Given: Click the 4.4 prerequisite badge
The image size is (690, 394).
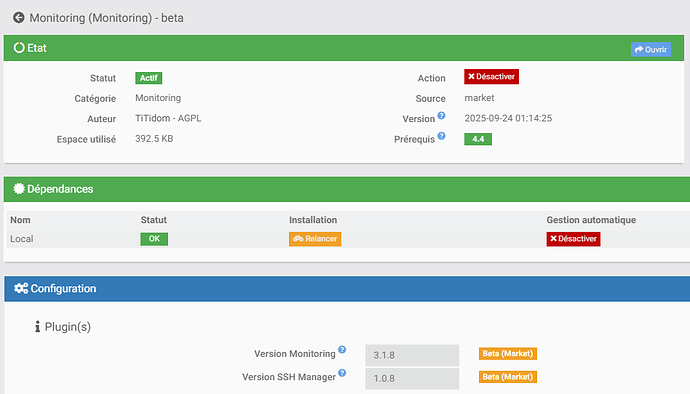Looking at the screenshot, I should point(478,139).
